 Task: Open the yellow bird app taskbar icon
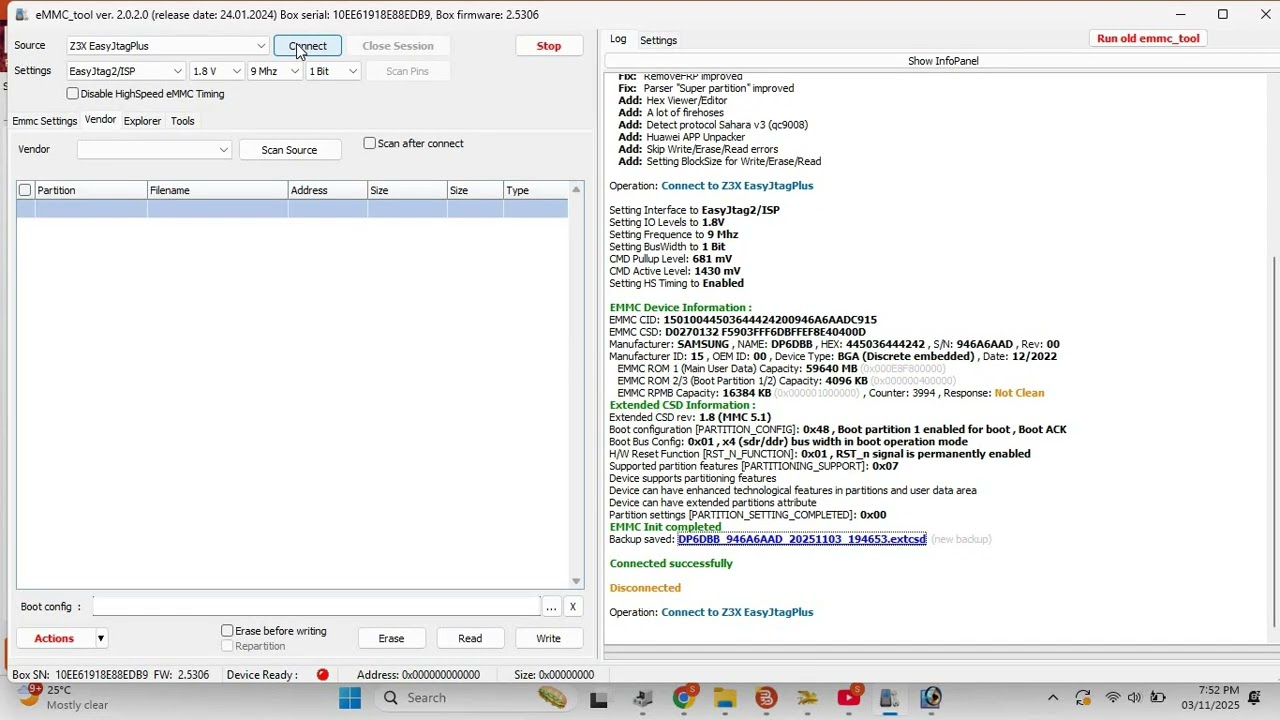click(807, 699)
